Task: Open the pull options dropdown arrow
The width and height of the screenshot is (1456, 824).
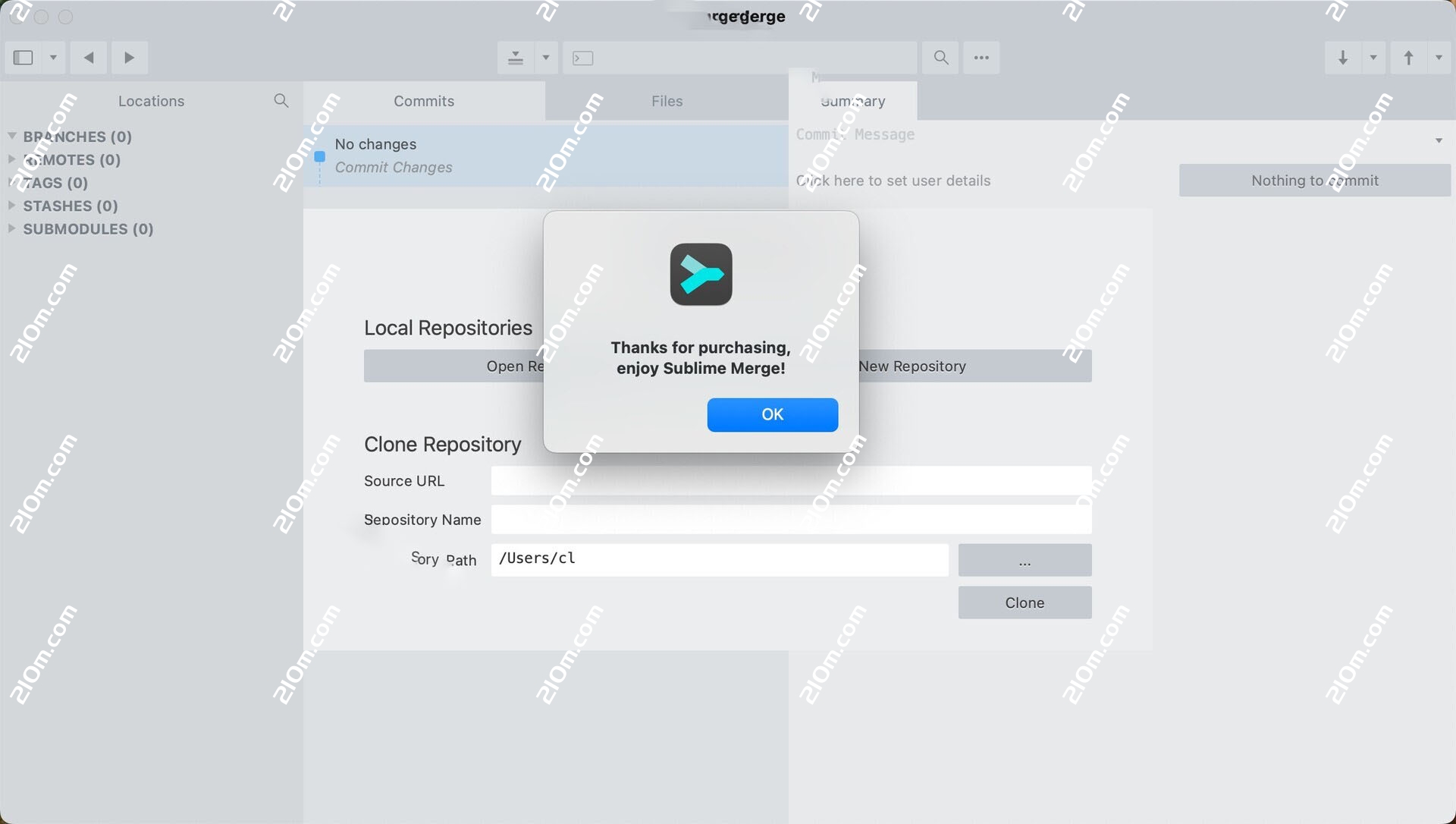Action: (x=1373, y=58)
